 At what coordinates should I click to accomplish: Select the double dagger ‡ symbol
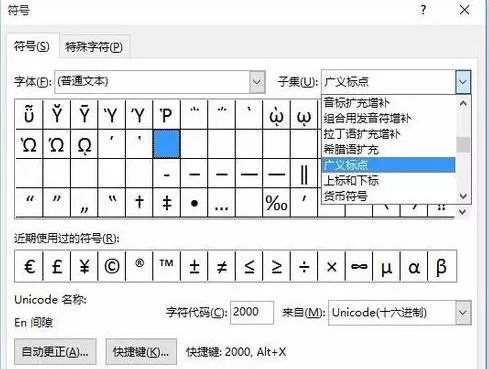166,202
